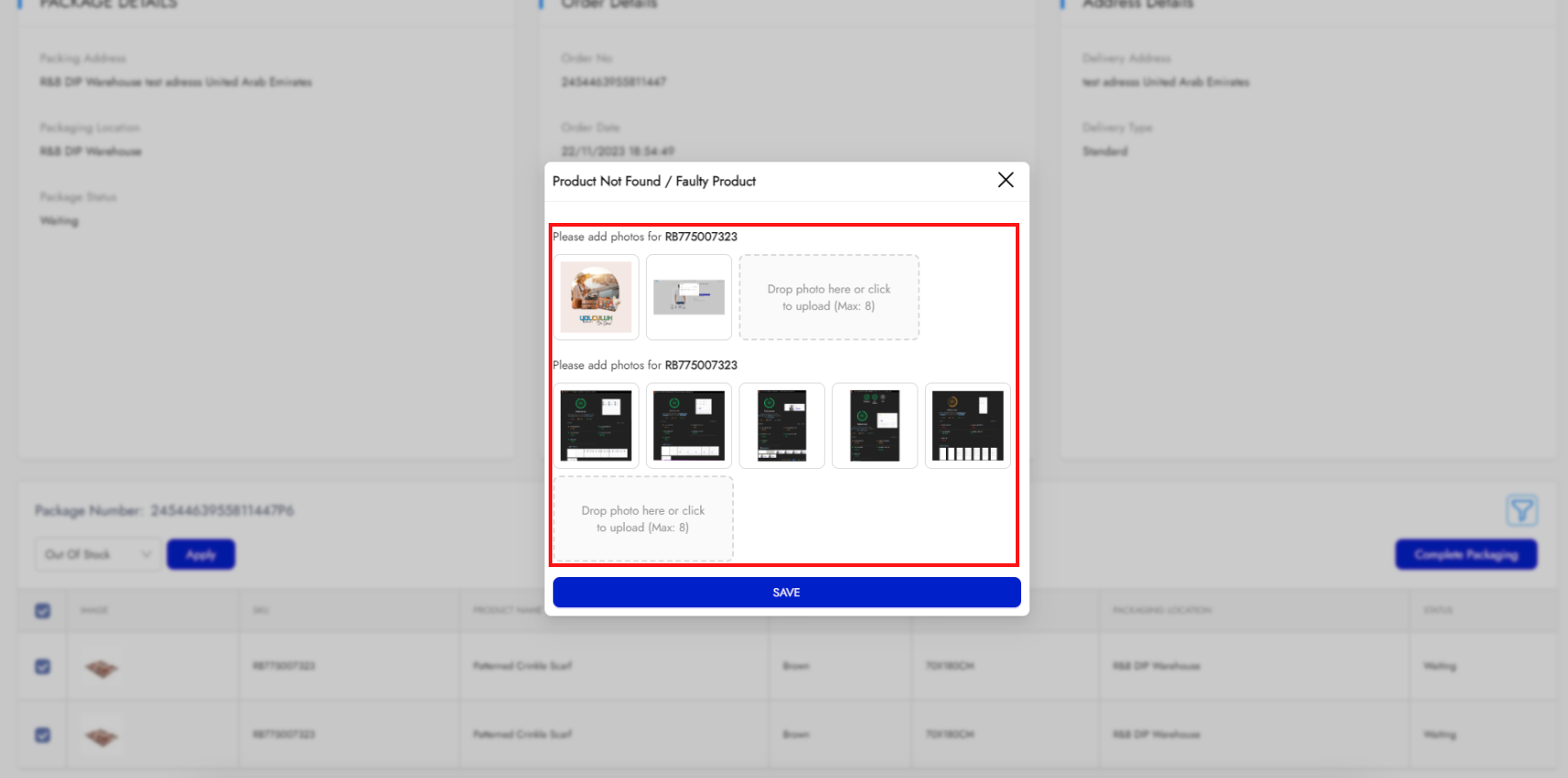Screen dimensions: 1568x778
Task: Click the Apply button
Action: [201, 554]
